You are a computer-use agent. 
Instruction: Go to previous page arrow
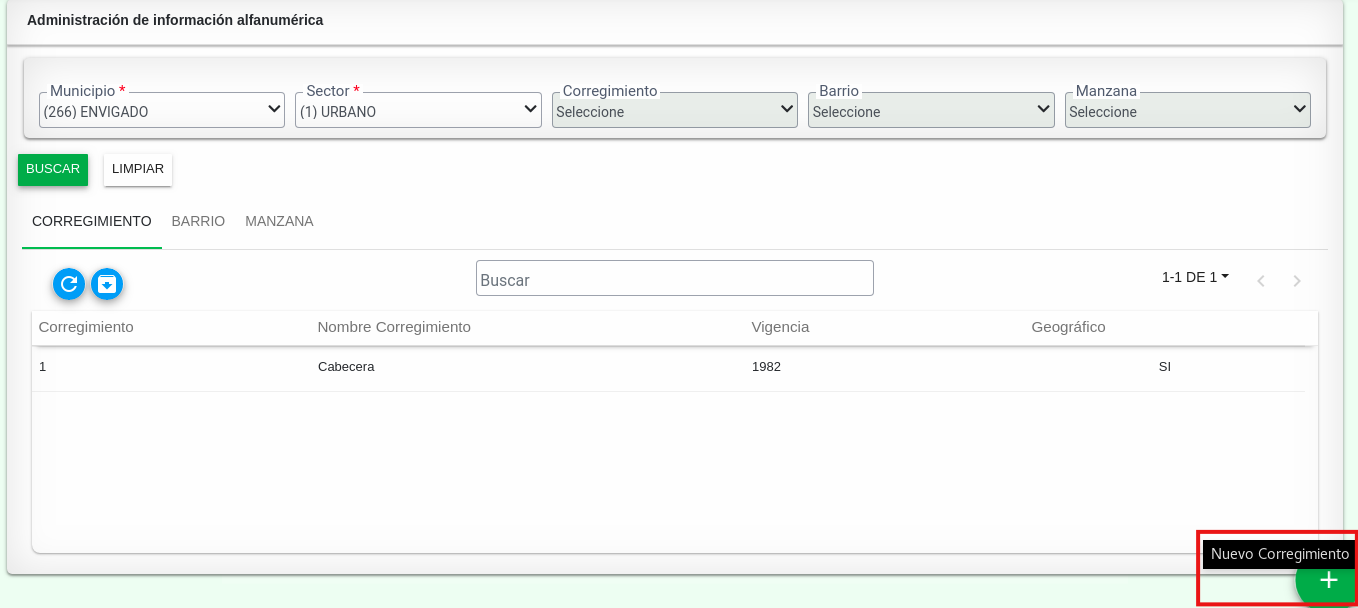1261,281
